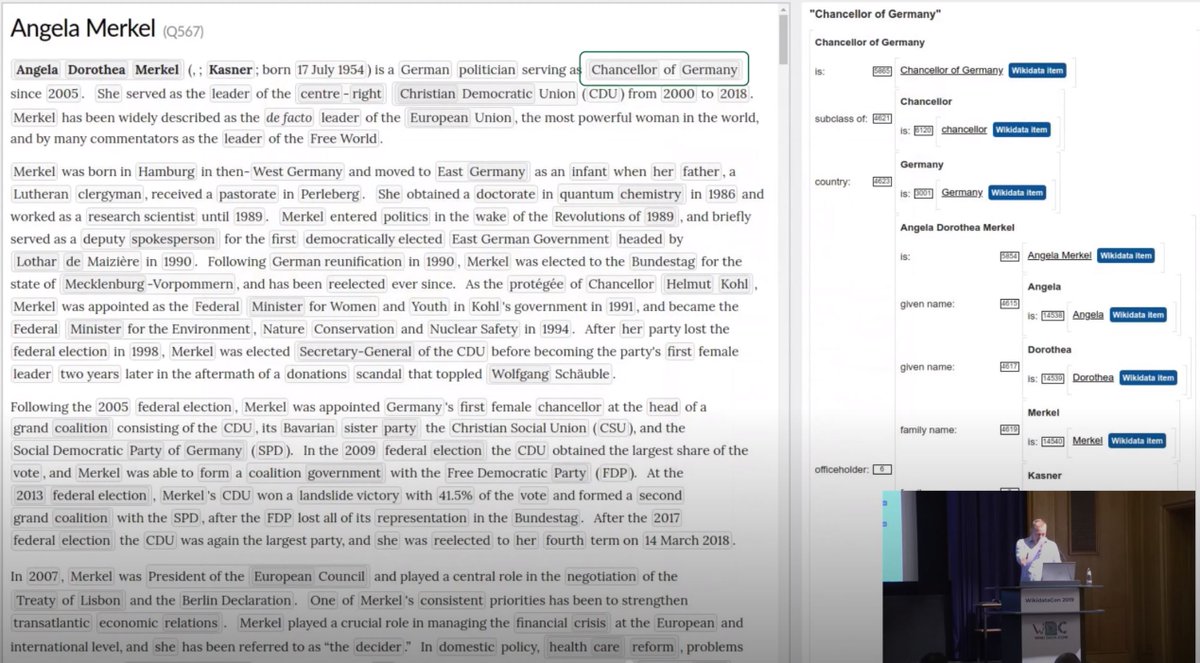1200x663 pixels.
Task: Open the Chancellor of Germany link in side panel
Action: click(951, 70)
